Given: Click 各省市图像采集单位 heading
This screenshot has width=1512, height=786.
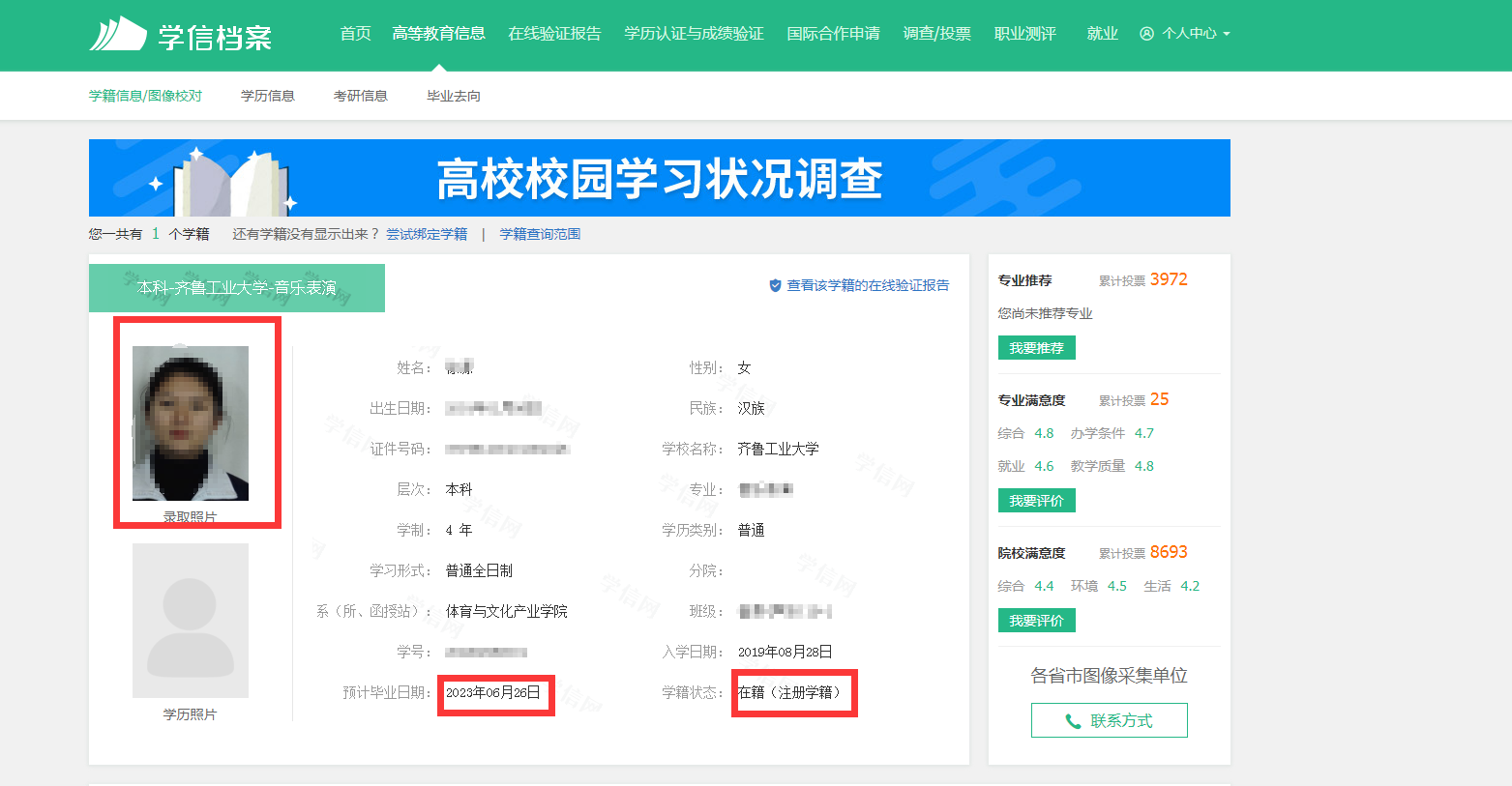Looking at the screenshot, I should pos(1110,676).
